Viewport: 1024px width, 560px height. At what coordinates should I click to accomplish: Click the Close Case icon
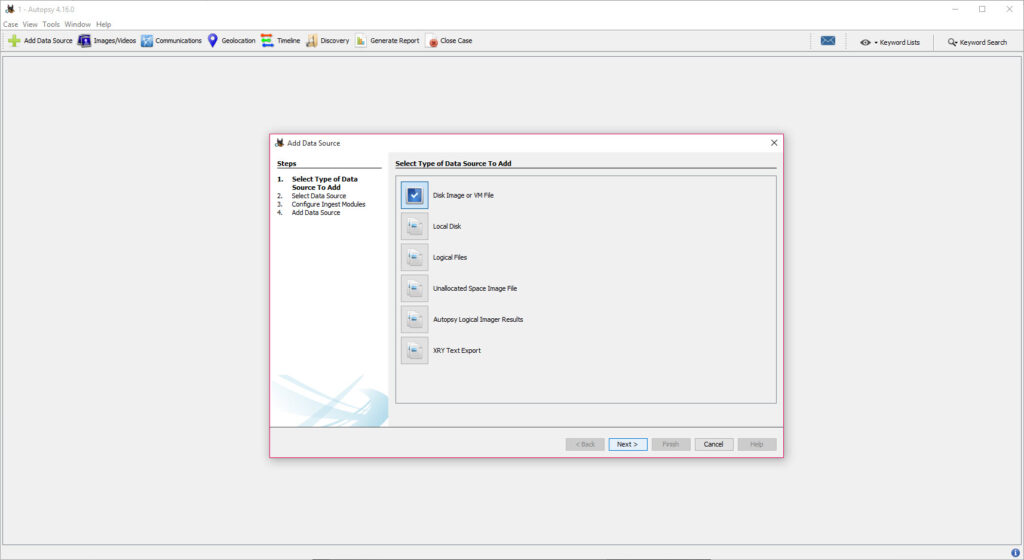(432, 41)
